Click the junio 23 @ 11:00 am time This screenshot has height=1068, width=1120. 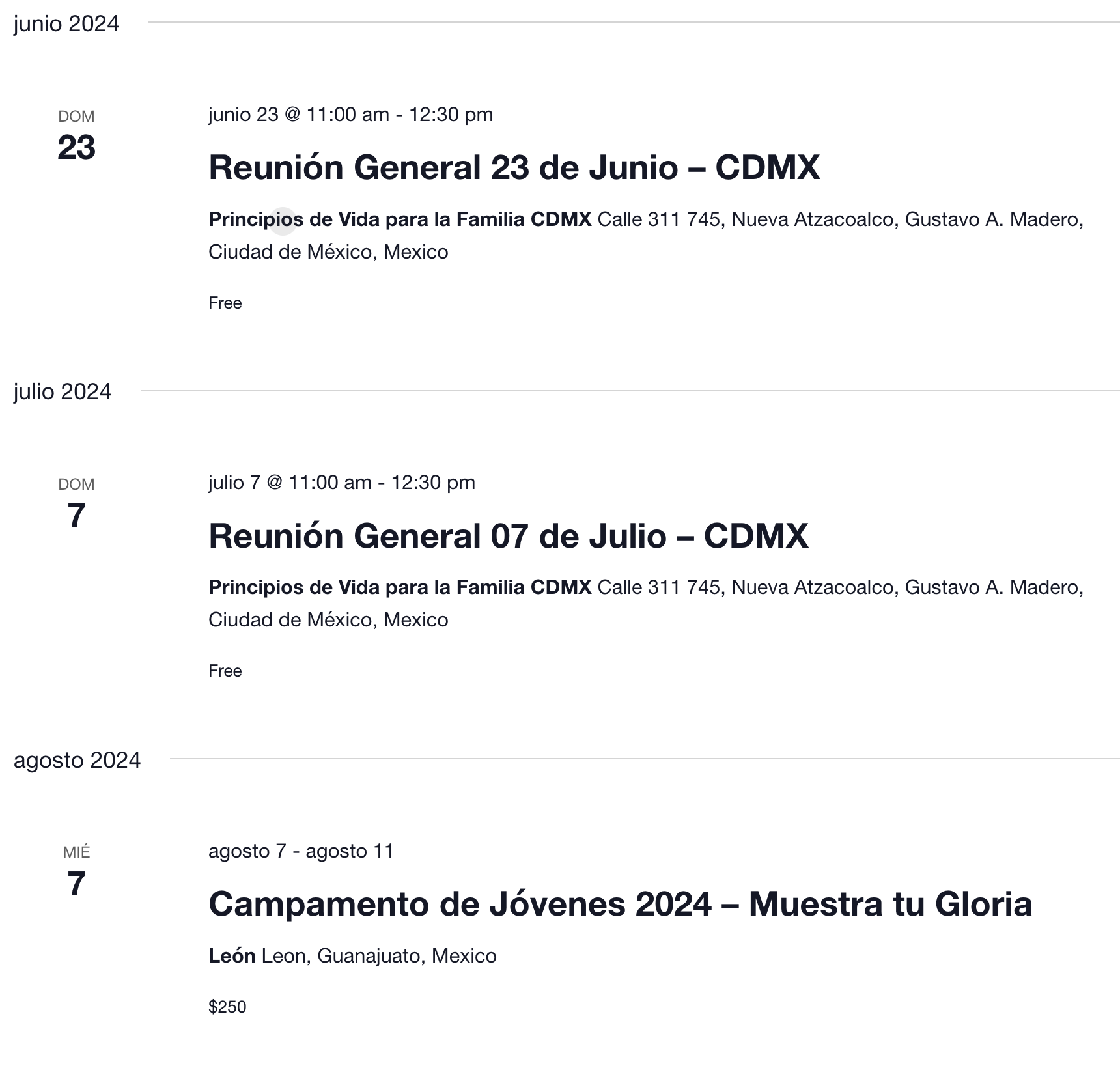350,115
